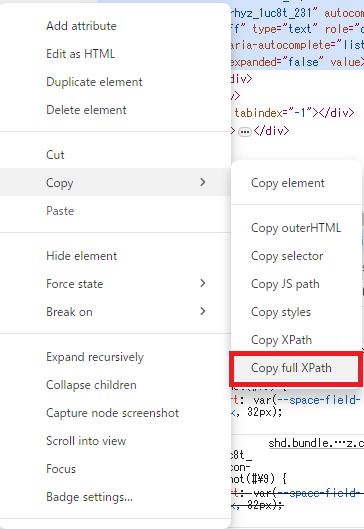
Task: Click the --space-field CSS variable link
Action: [x=319, y=400]
